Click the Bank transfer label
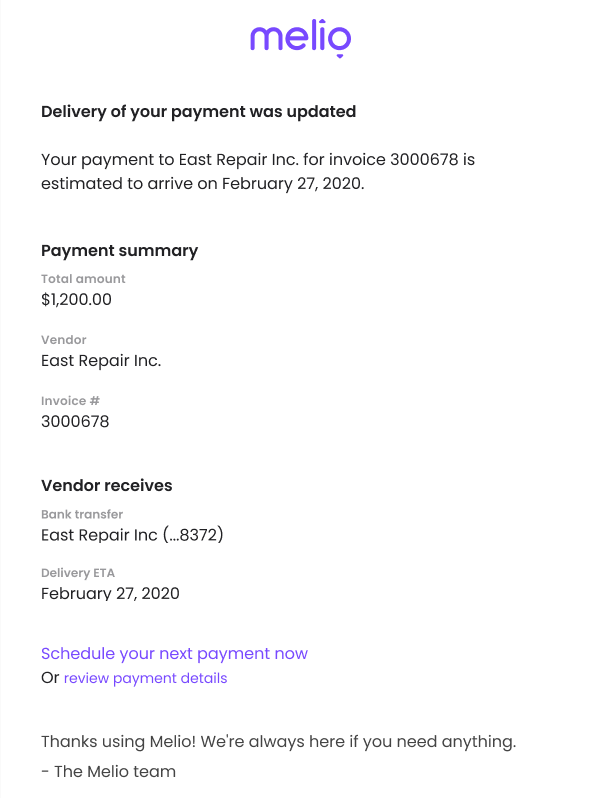Viewport: 593px width, 798px height. [82, 515]
